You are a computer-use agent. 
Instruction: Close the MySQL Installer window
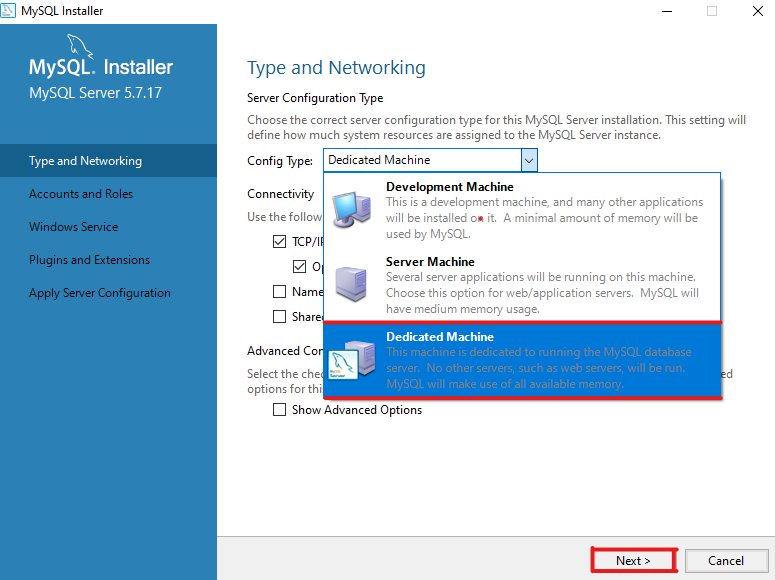click(758, 11)
